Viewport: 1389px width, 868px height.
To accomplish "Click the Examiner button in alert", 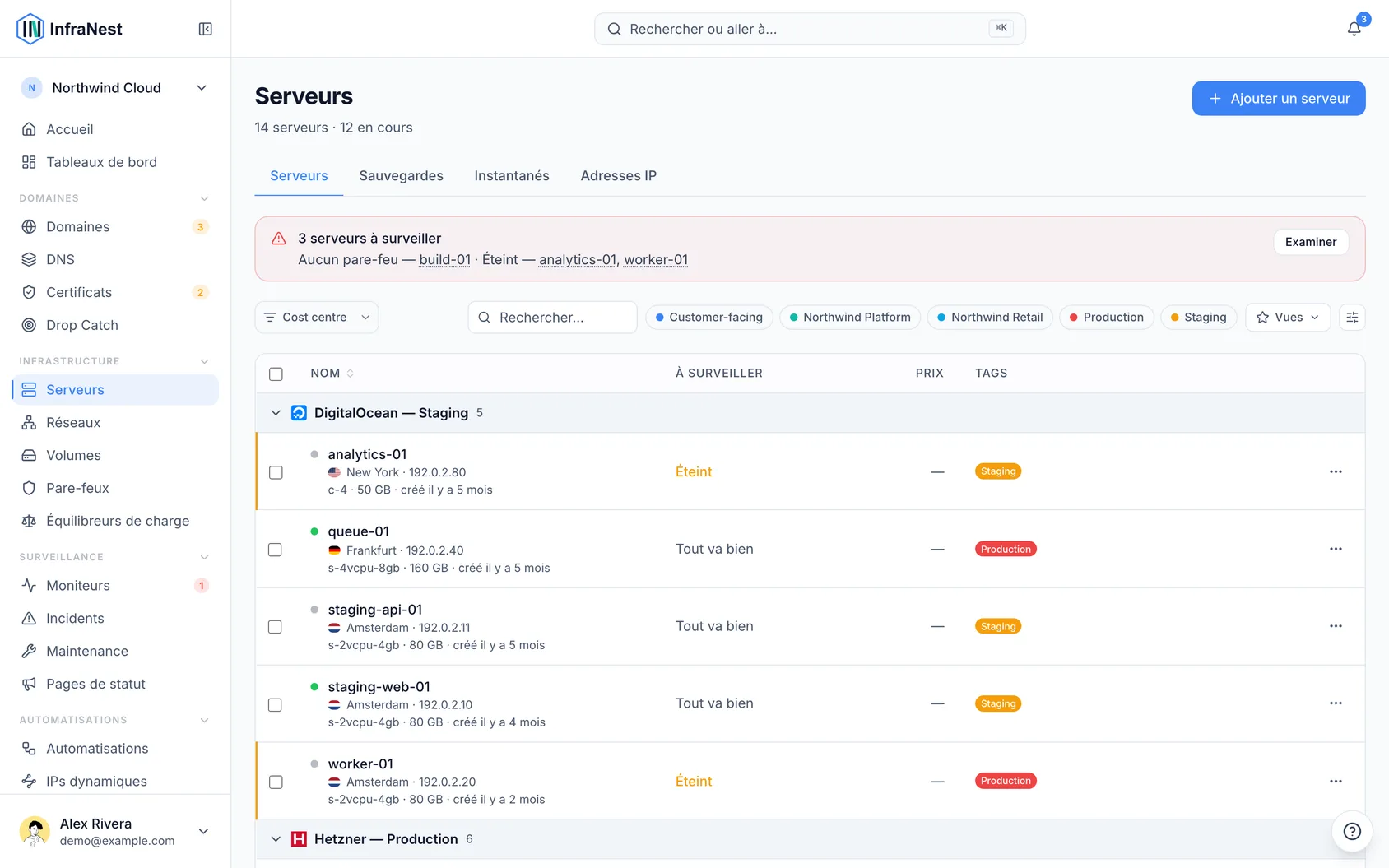I will pyautogui.click(x=1311, y=242).
